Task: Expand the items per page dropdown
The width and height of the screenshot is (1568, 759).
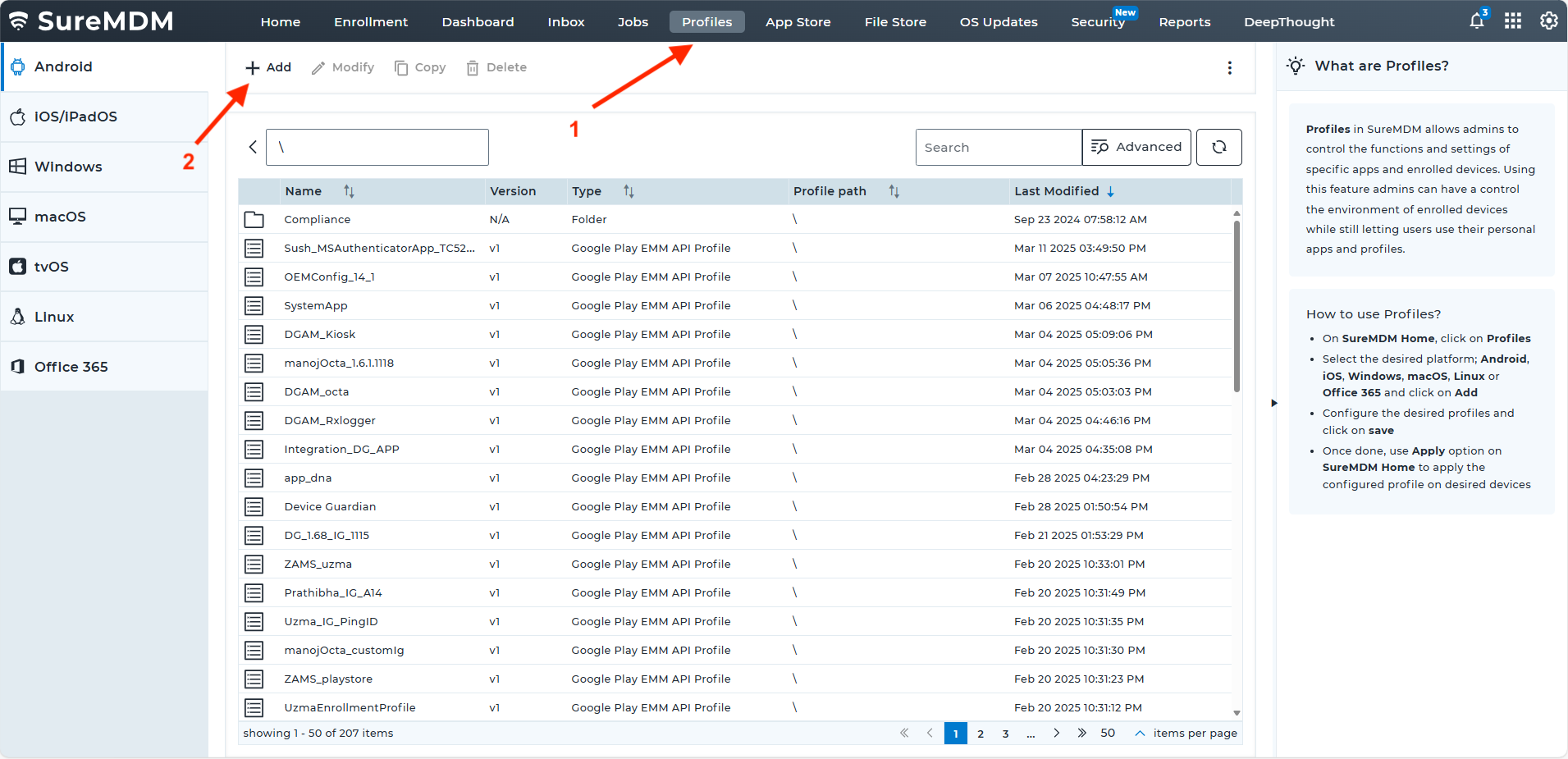Action: click(x=1139, y=734)
